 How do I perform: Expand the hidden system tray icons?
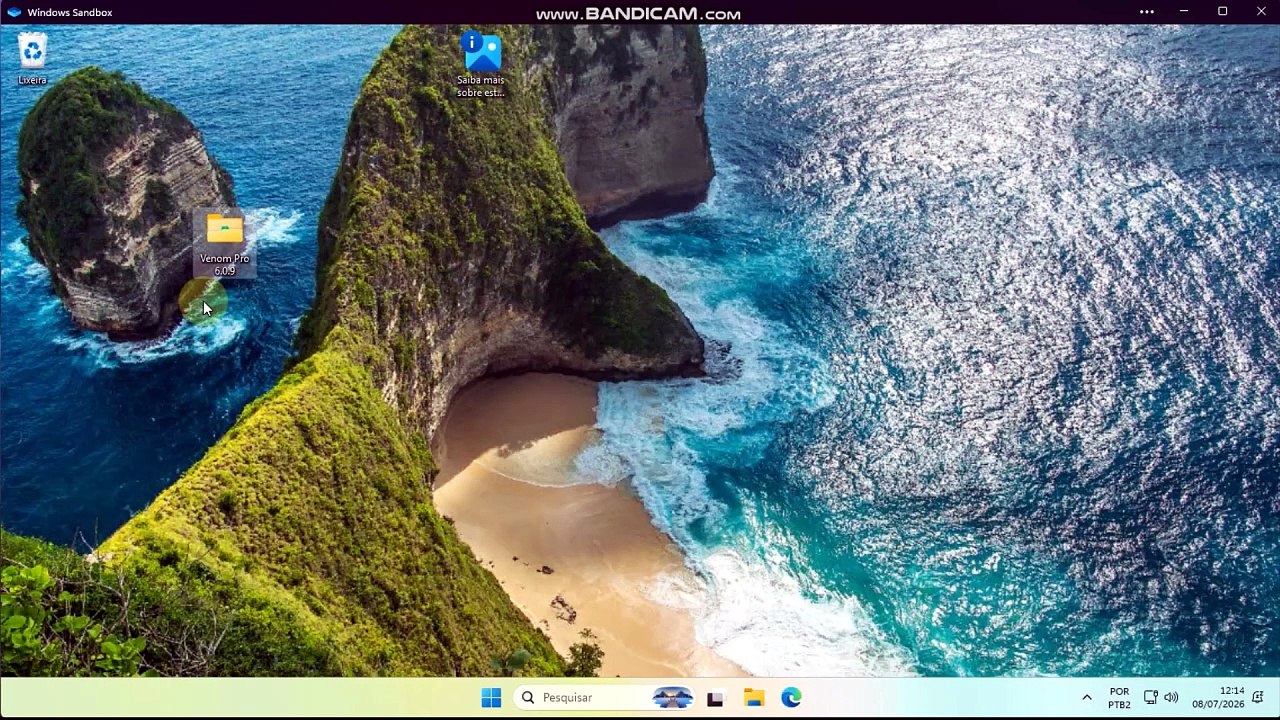click(x=1087, y=698)
